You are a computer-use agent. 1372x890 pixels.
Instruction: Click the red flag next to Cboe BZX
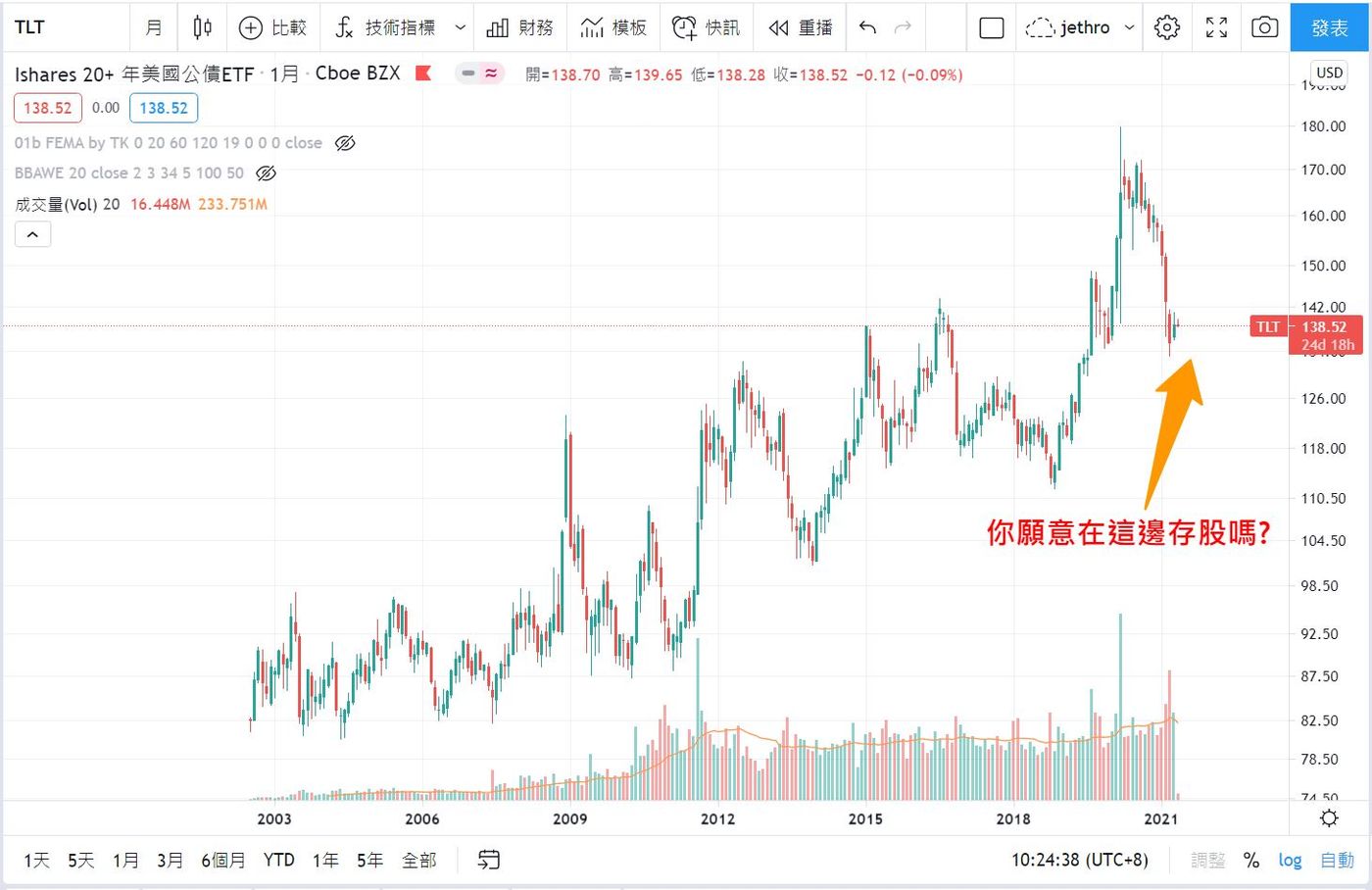(423, 73)
